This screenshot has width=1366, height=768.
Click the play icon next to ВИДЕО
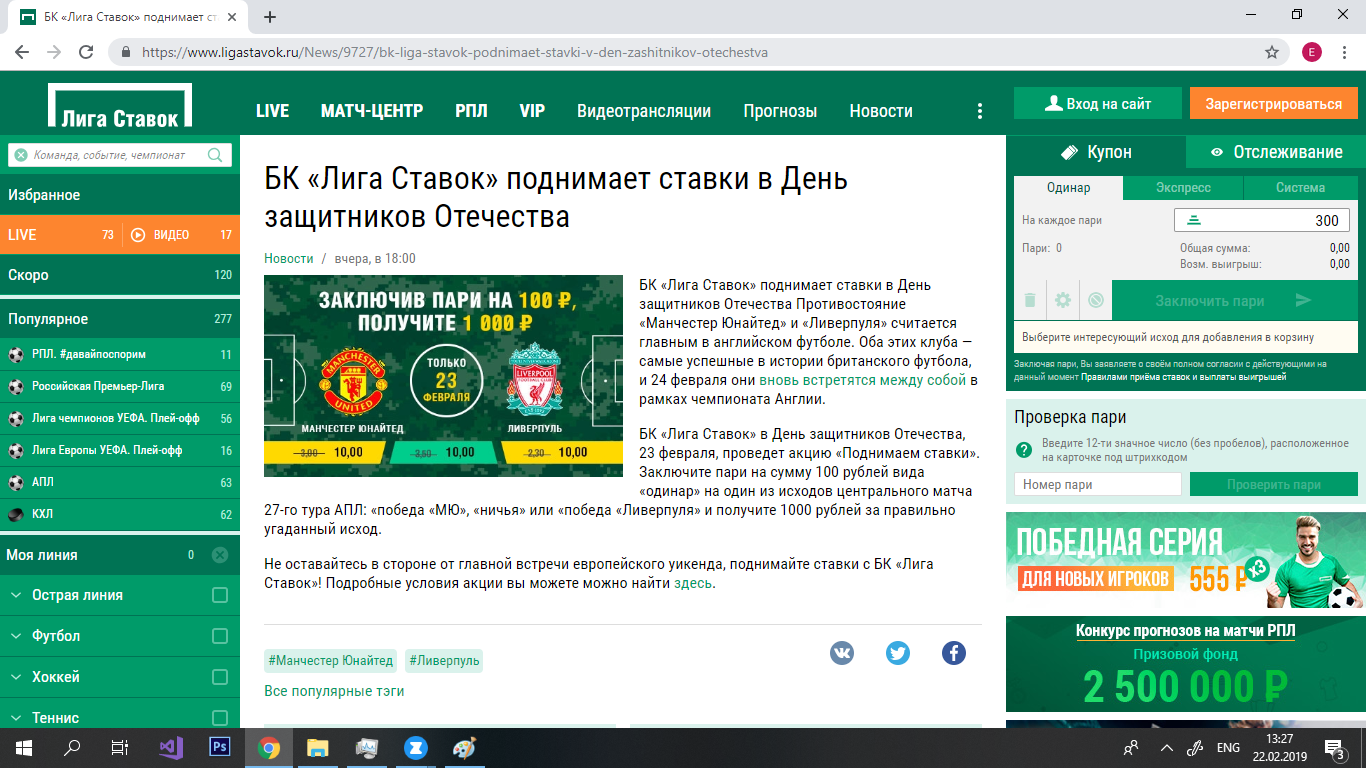click(138, 235)
